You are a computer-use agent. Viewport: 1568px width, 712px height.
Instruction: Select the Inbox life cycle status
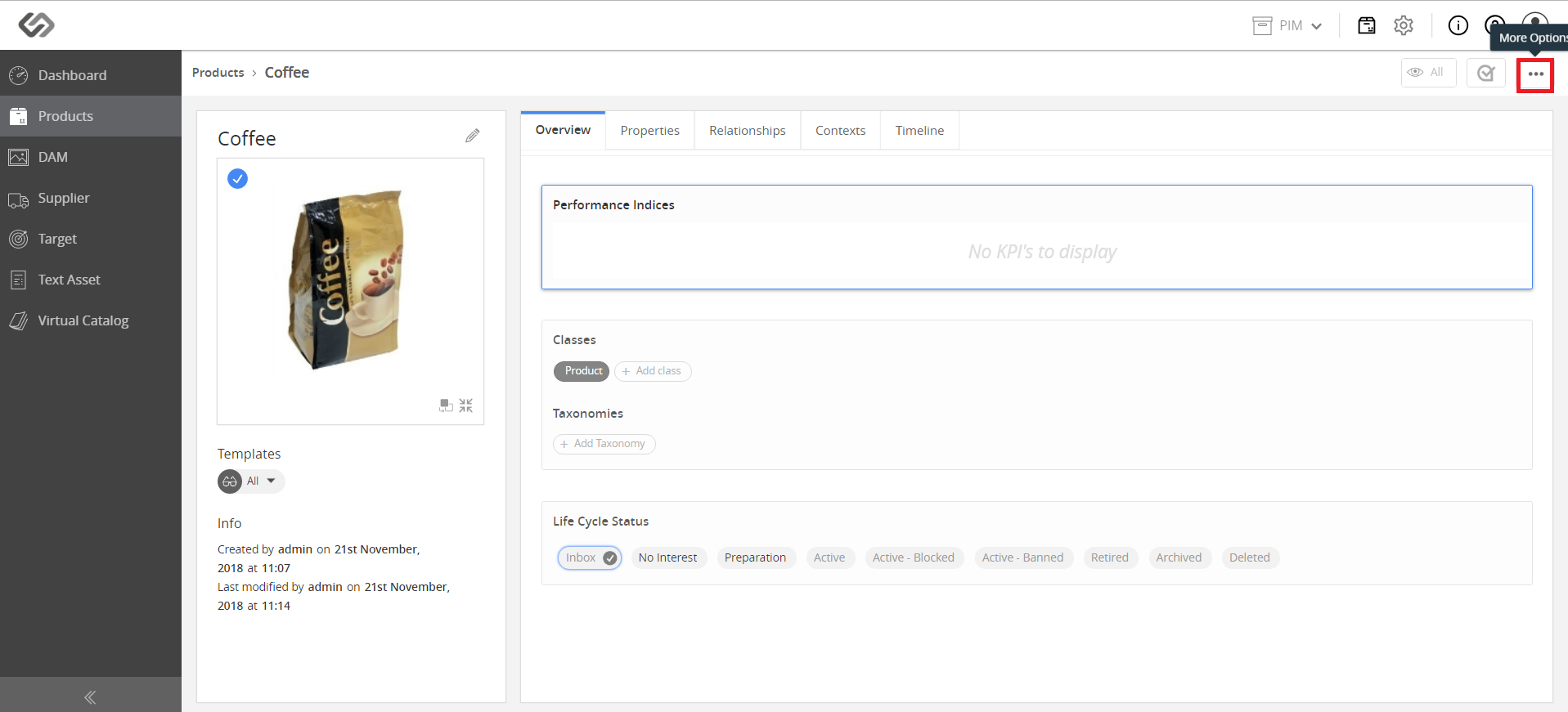[590, 558]
